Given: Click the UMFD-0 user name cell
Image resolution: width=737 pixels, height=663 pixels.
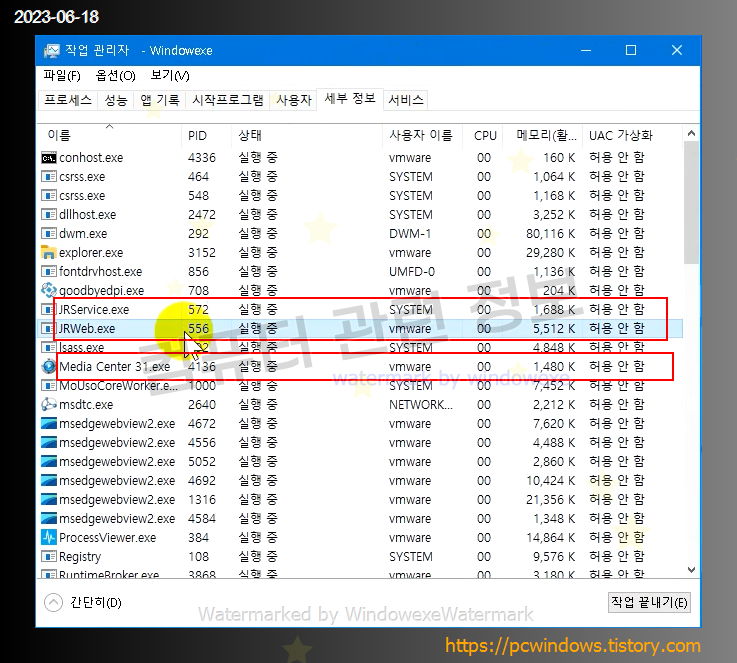Looking at the screenshot, I should point(412,272).
